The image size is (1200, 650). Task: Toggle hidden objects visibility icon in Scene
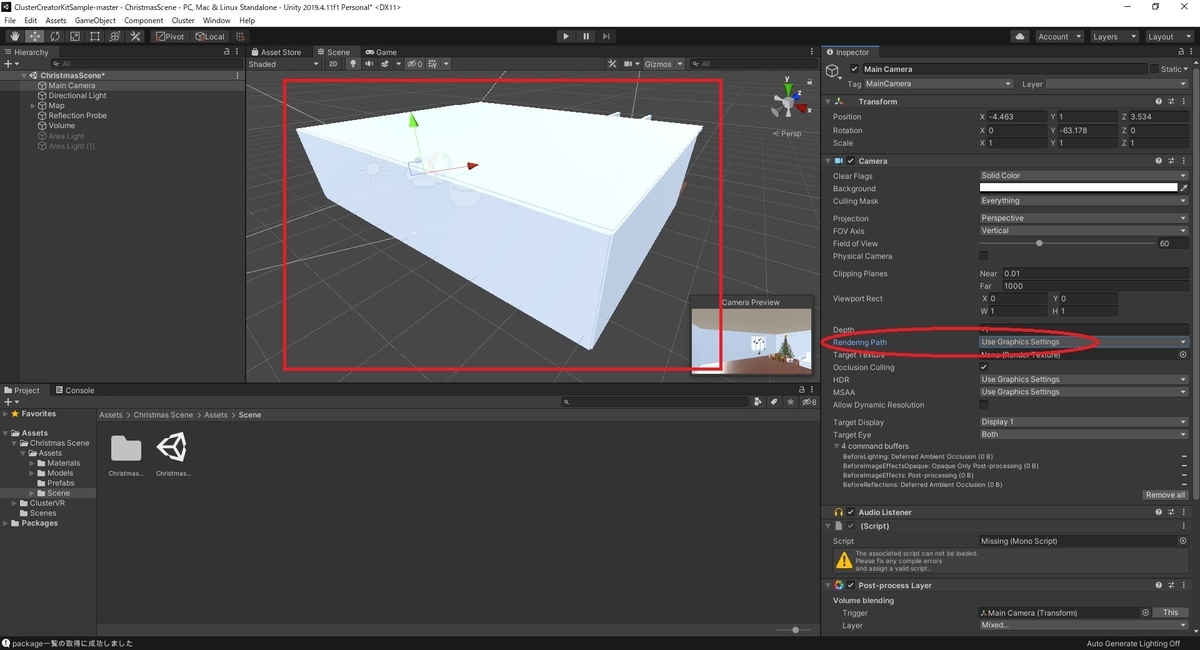click(413, 64)
